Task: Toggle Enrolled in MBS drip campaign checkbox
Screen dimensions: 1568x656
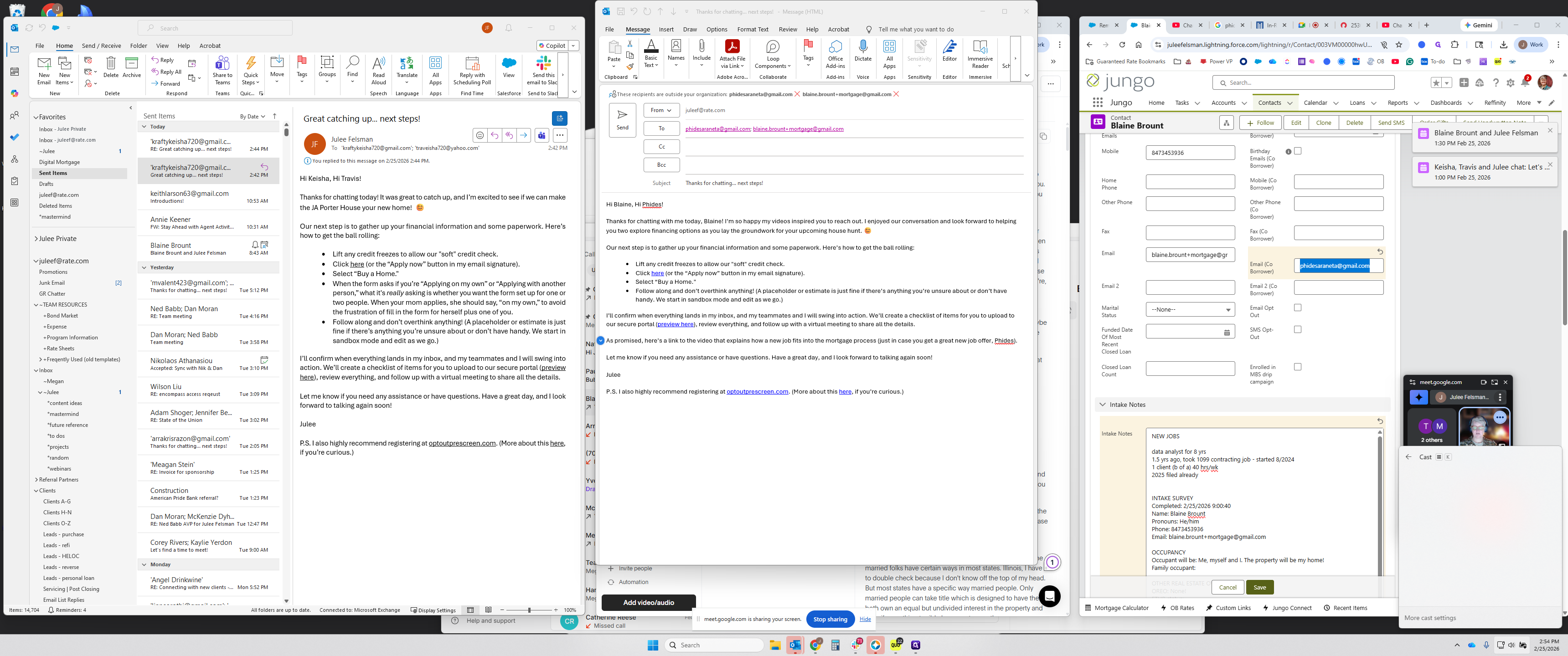Action: (x=1297, y=367)
